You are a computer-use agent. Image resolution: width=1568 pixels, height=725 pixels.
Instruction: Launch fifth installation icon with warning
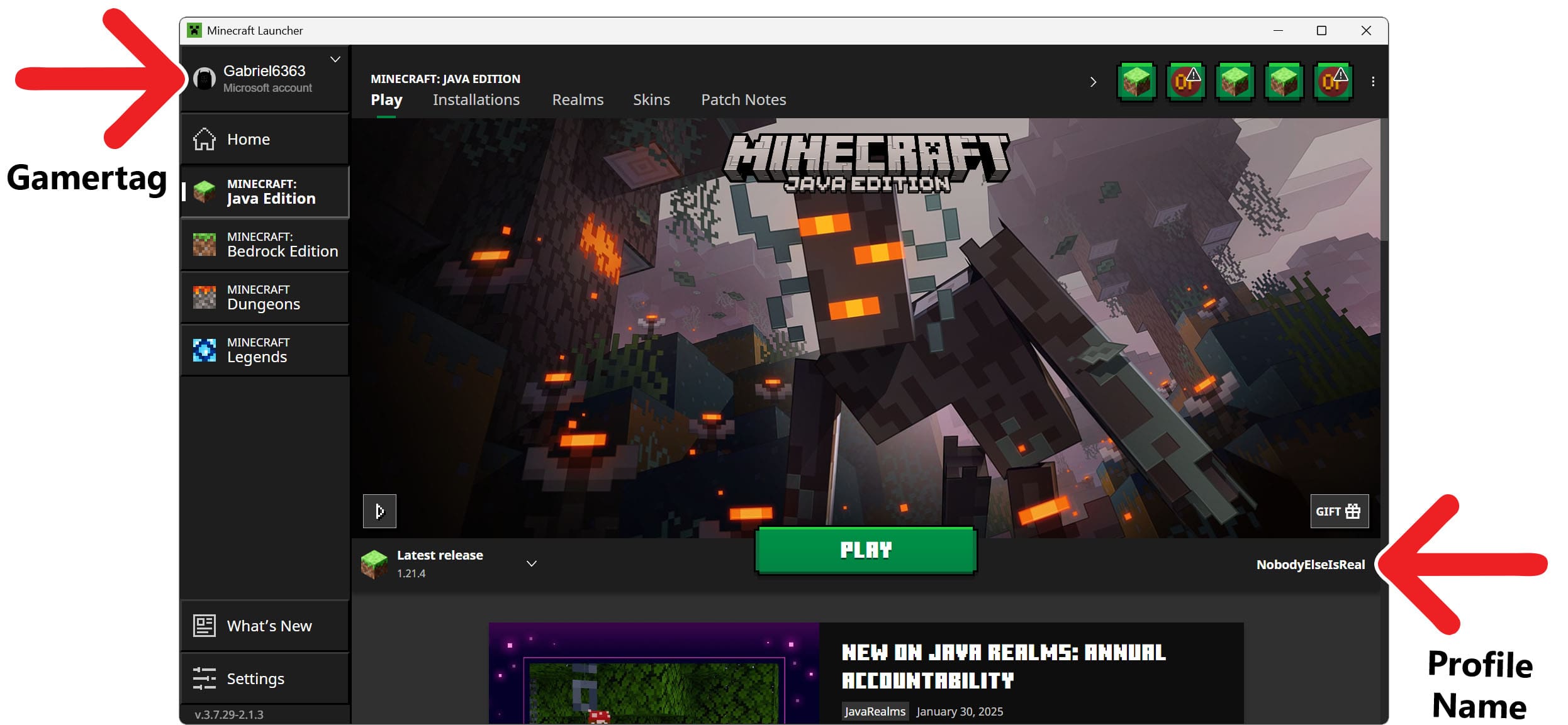(x=1333, y=82)
